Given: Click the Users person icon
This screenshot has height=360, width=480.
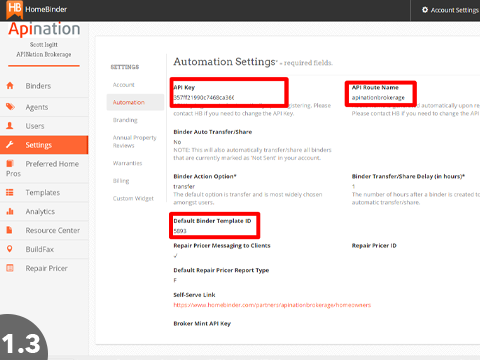Looking at the screenshot, I should pyautogui.click(x=10, y=126).
